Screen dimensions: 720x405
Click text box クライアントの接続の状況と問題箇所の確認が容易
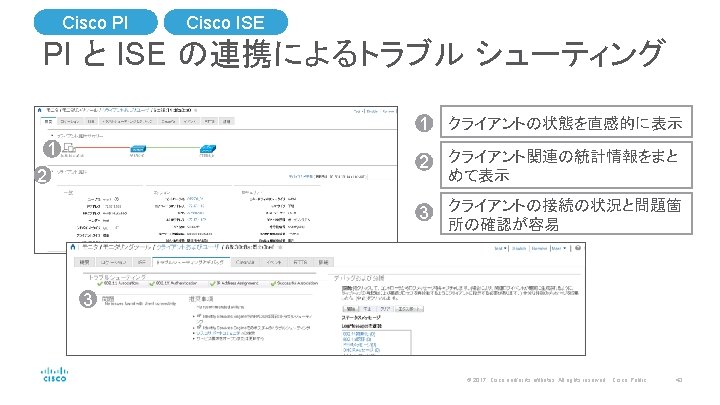click(x=566, y=214)
